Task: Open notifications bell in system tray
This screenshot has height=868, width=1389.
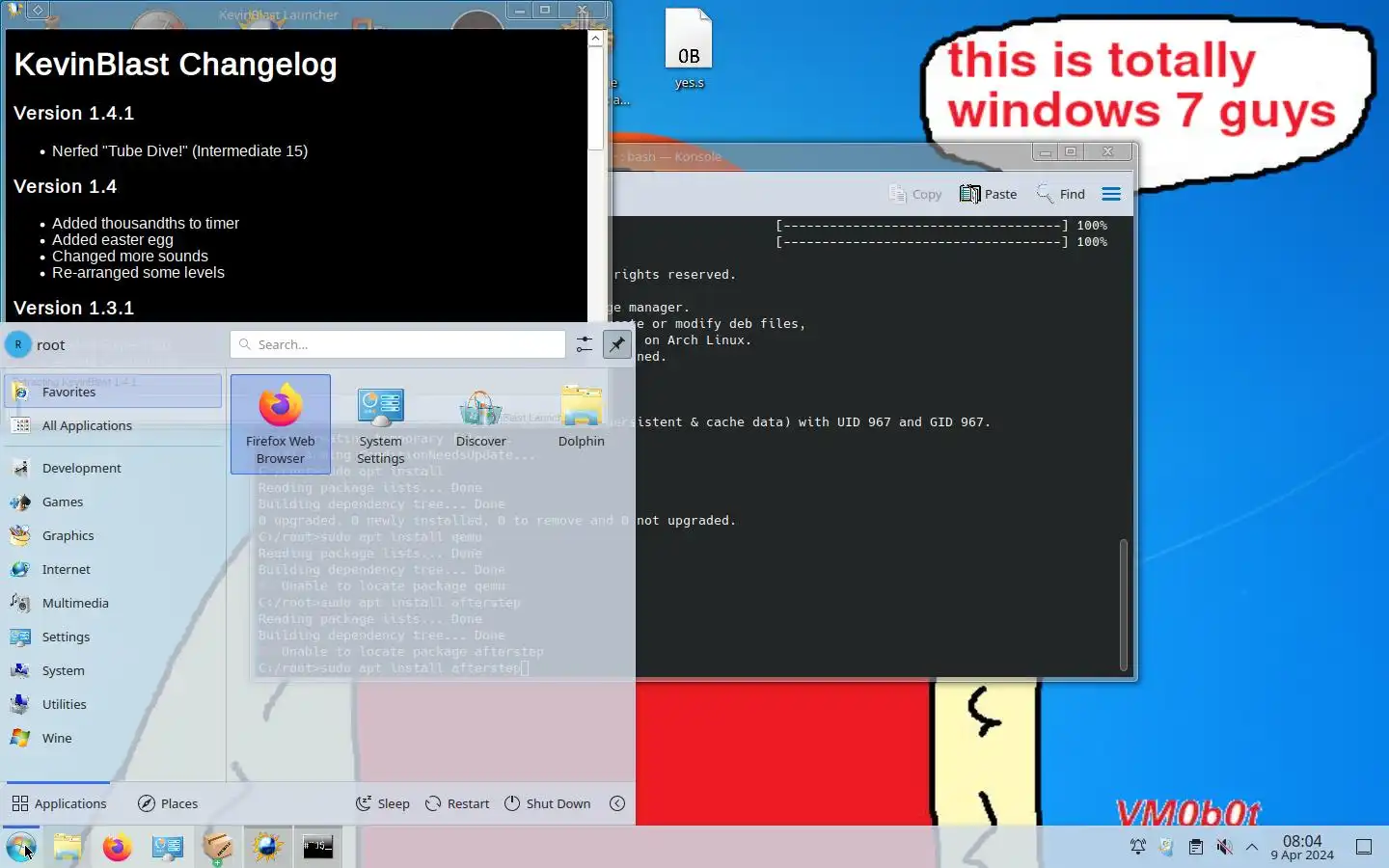Action: click(x=1138, y=847)
